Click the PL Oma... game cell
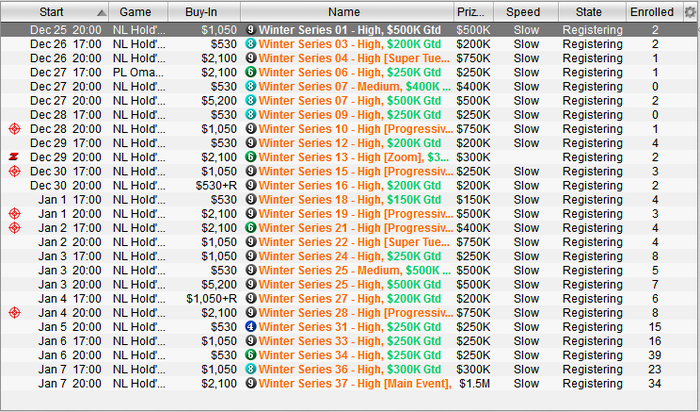 click(x=138, y=72)
